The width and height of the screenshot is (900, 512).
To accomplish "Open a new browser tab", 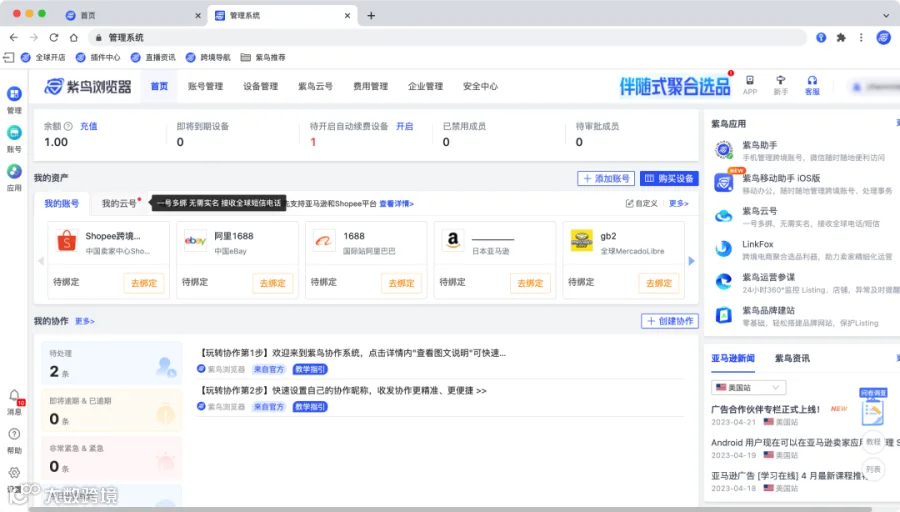I will (x=371, y=15).
